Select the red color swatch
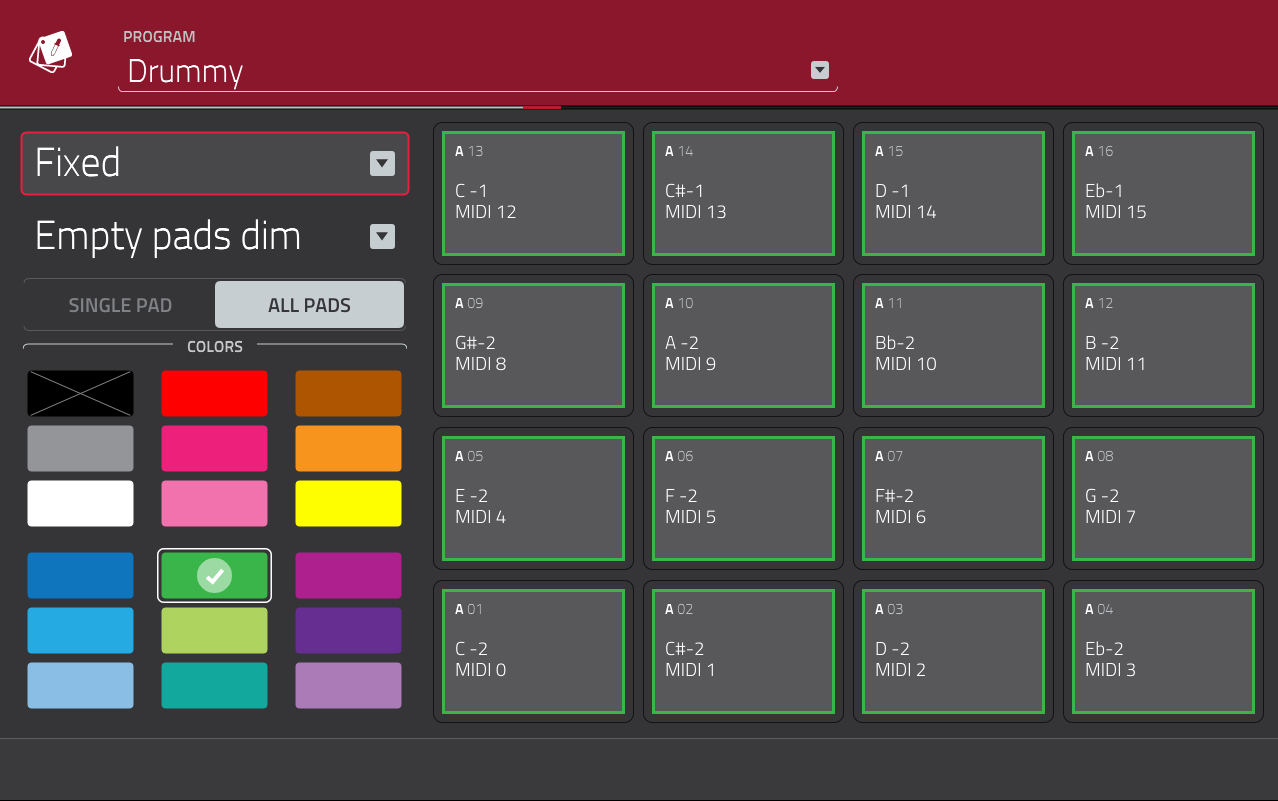The height and width of the screenshot is (801, 1278). point(214,393)
